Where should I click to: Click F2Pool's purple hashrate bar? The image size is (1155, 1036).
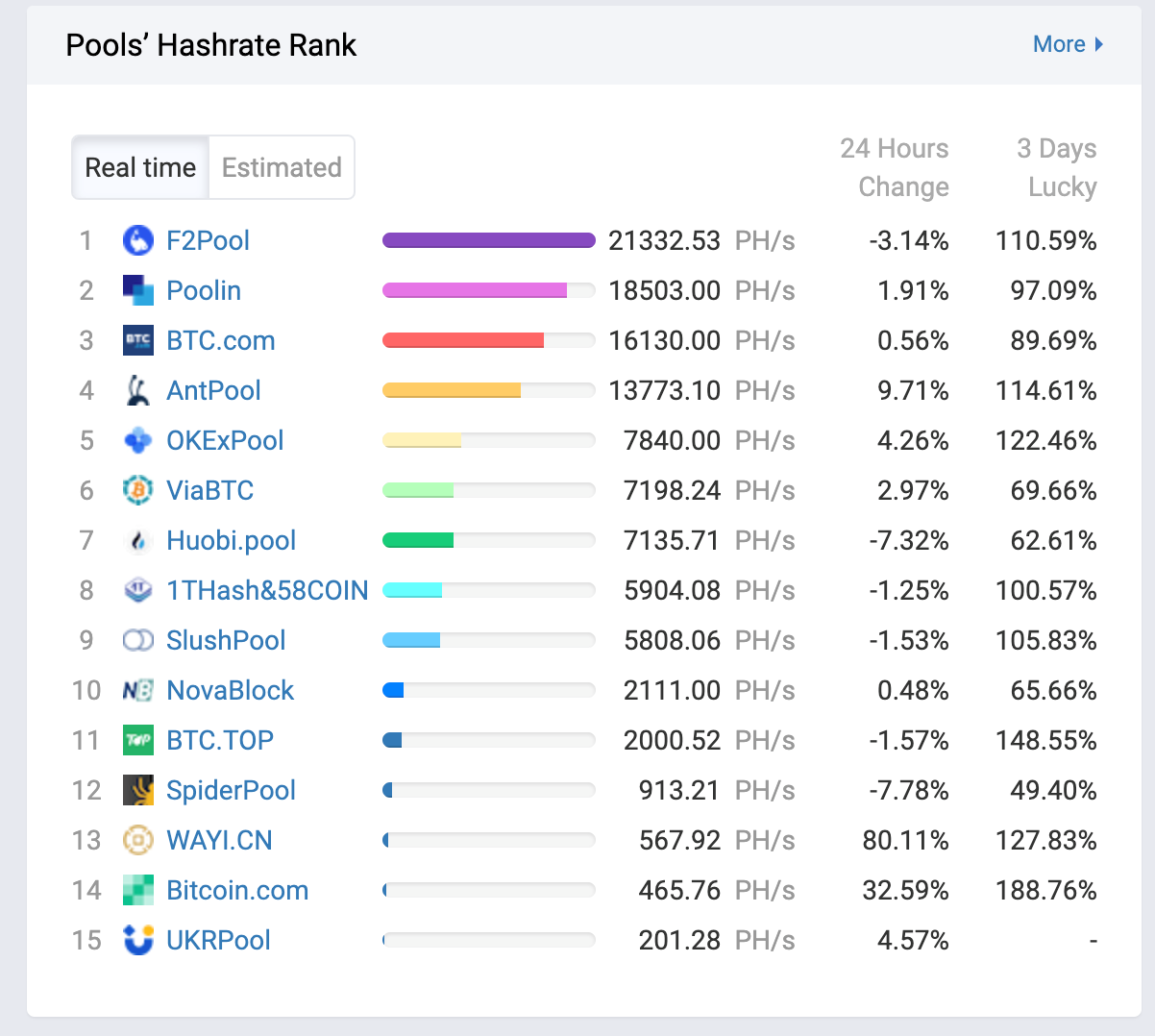488,240
